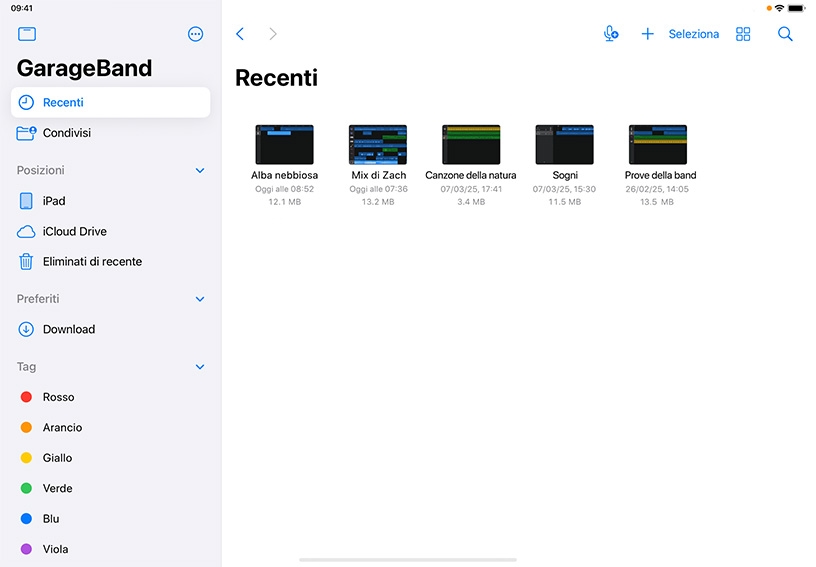Click the Mix di Zach file name
The image size is (816, 567).
[378, 175]
